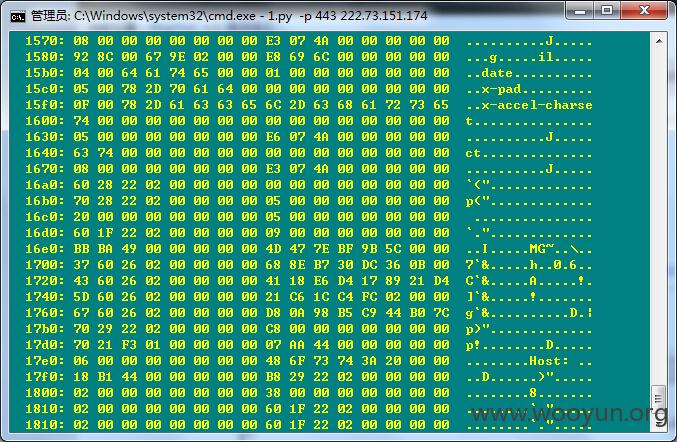Click the offset '1760:'
The width and height of the screenshot is (677, 442).
coord(44,313)
